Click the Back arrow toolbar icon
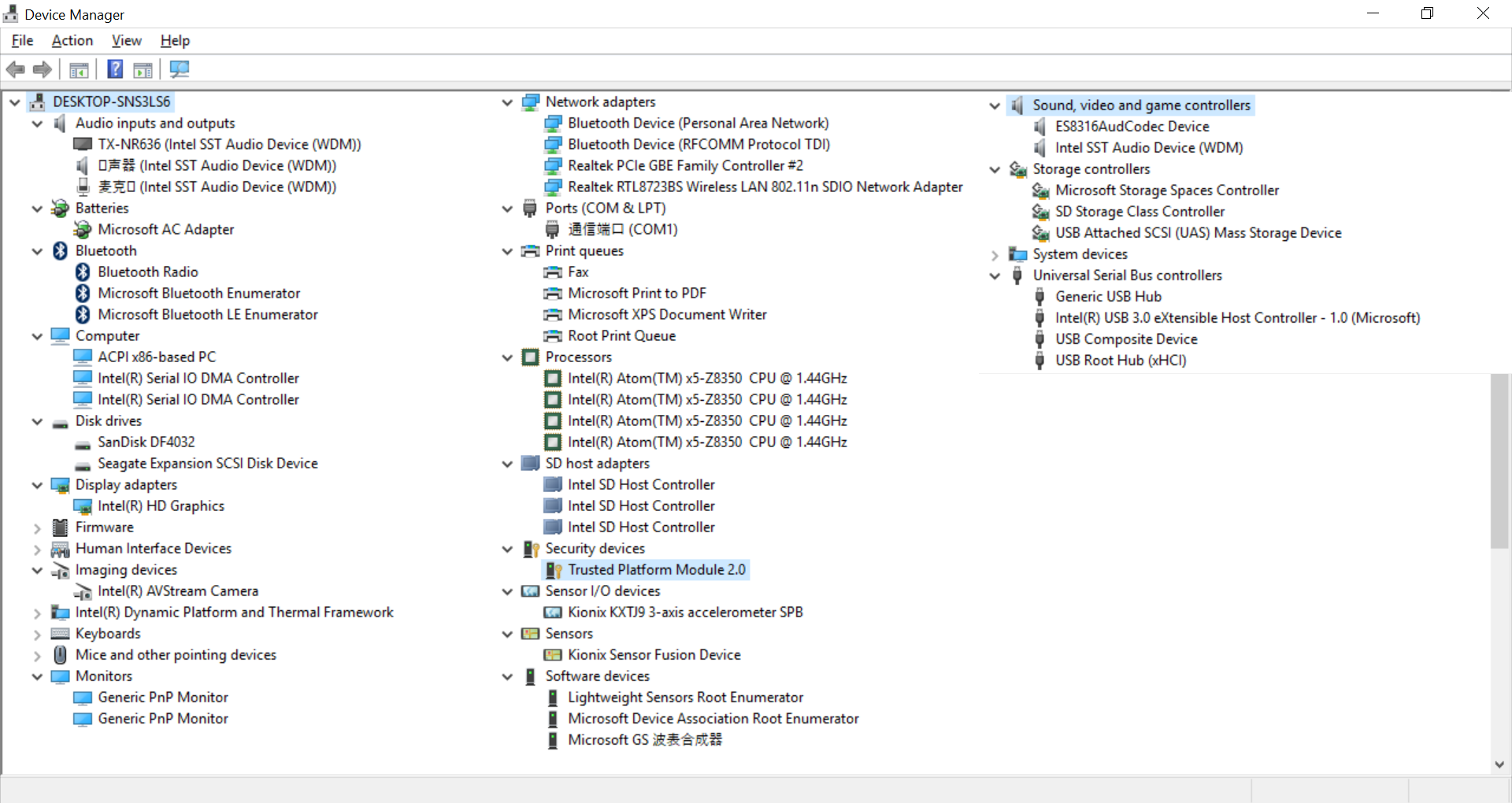Screen dimensions: 1512x803 (x=15, y=69)
